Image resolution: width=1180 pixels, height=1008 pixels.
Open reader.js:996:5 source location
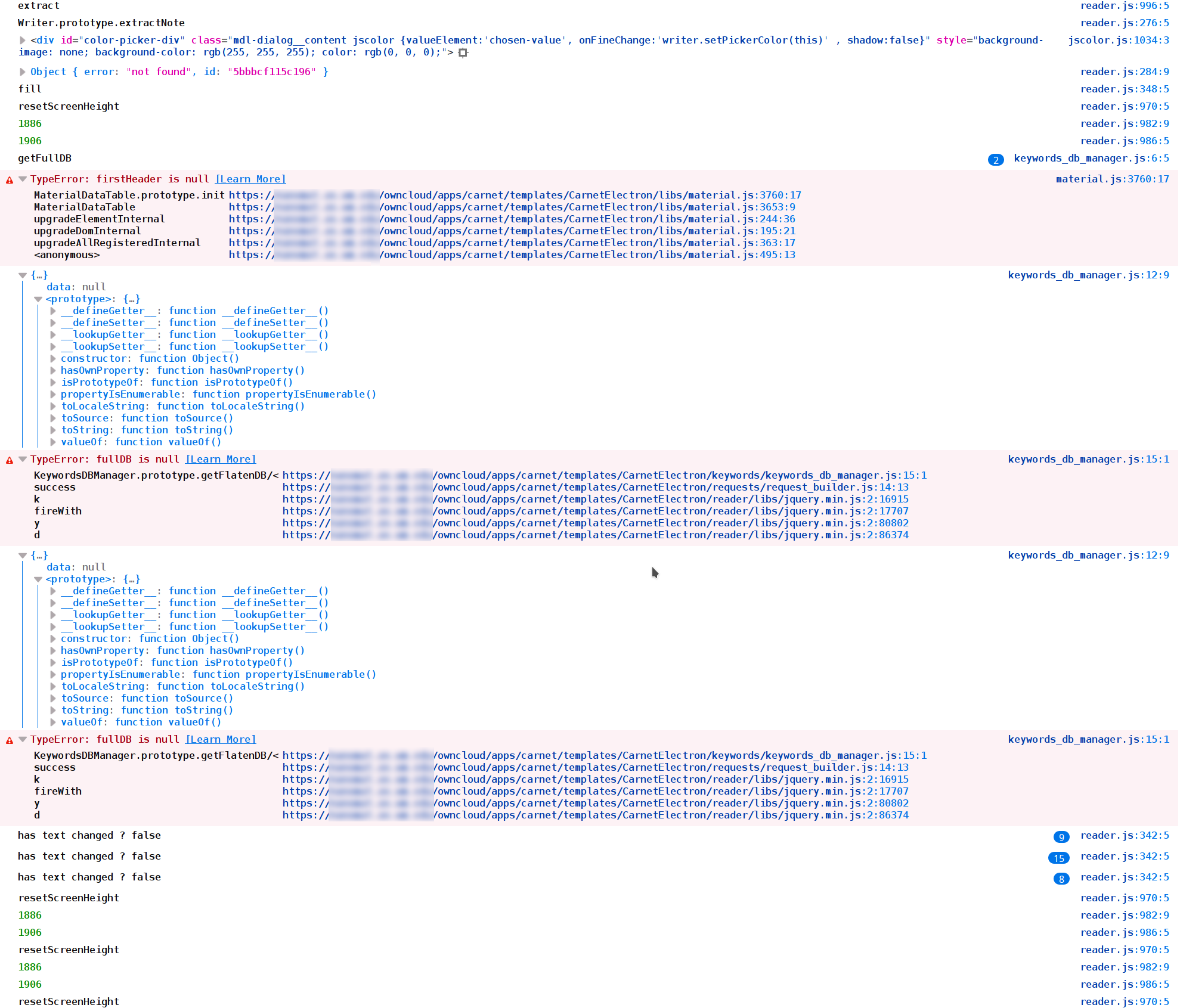(x=1125, y=5)
